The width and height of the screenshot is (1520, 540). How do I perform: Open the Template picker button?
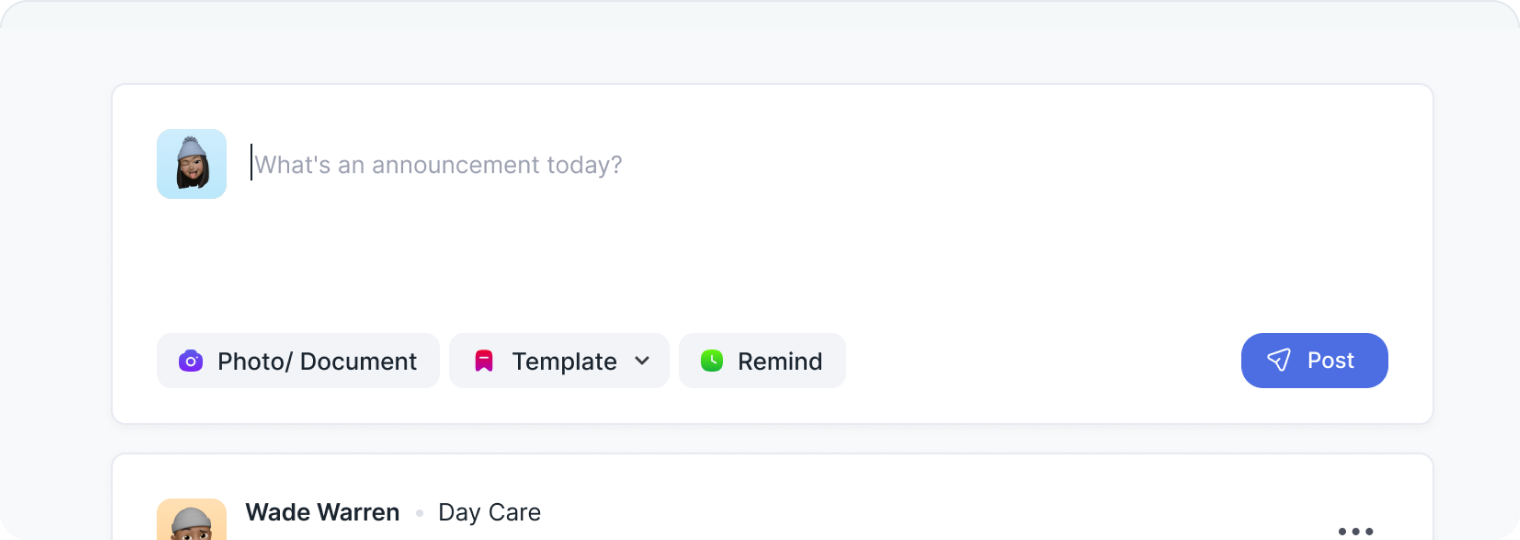[559, 361]
